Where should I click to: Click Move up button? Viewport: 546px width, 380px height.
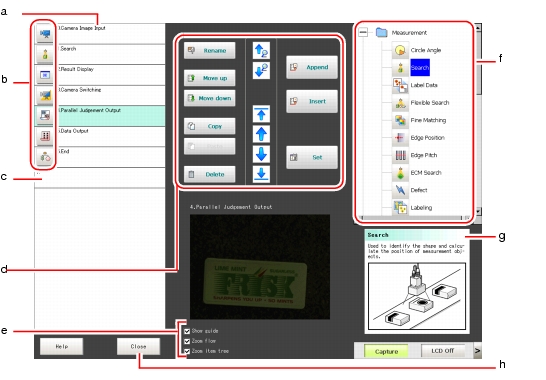[x=210, y=78]
